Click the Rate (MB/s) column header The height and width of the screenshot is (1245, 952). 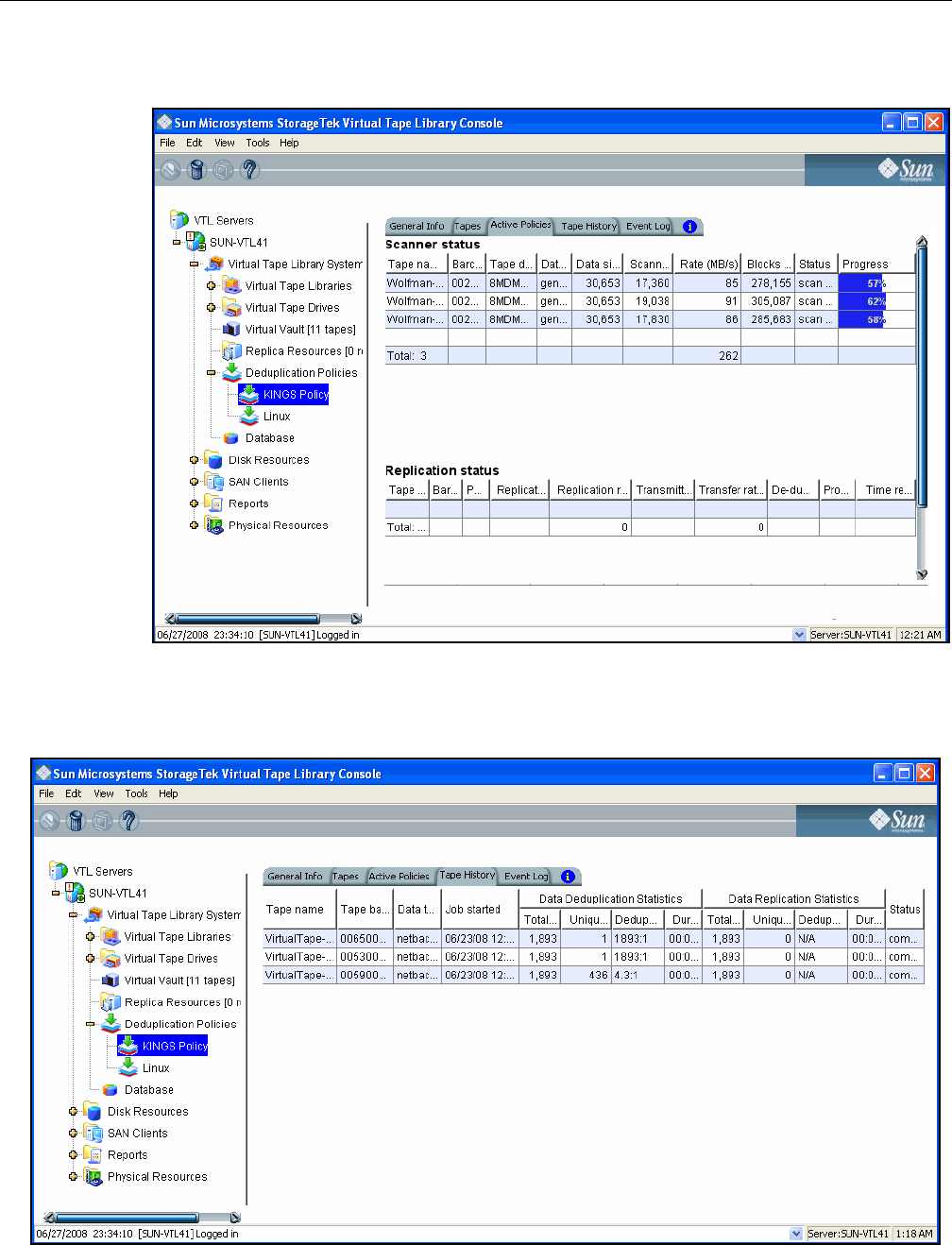click(708, 264)
